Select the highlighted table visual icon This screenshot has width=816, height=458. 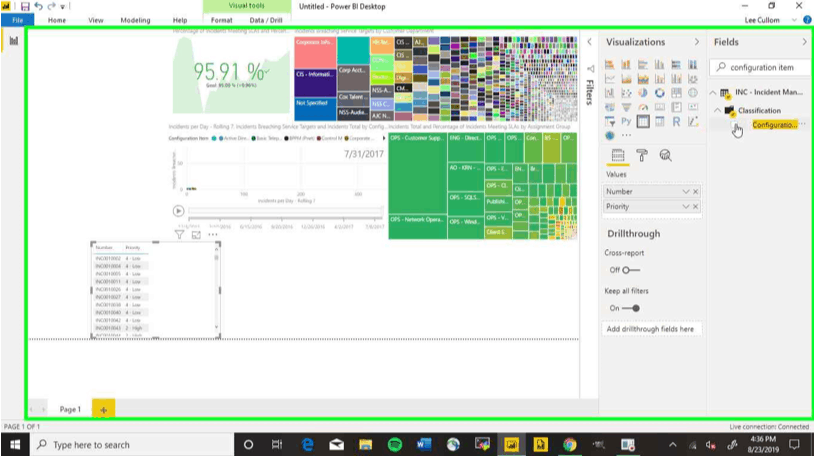643,121
